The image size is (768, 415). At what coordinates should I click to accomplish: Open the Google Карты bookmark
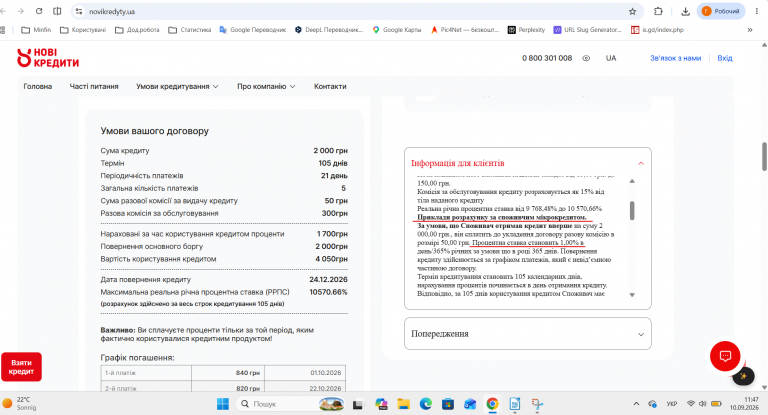397,30
